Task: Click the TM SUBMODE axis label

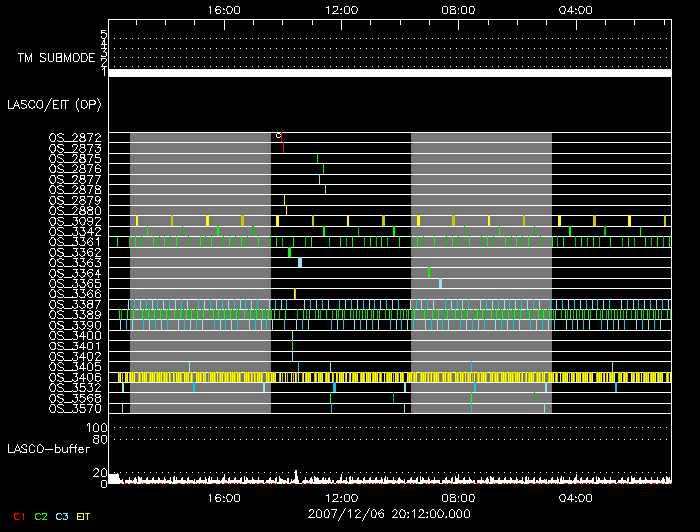Action: click(56, 58)
